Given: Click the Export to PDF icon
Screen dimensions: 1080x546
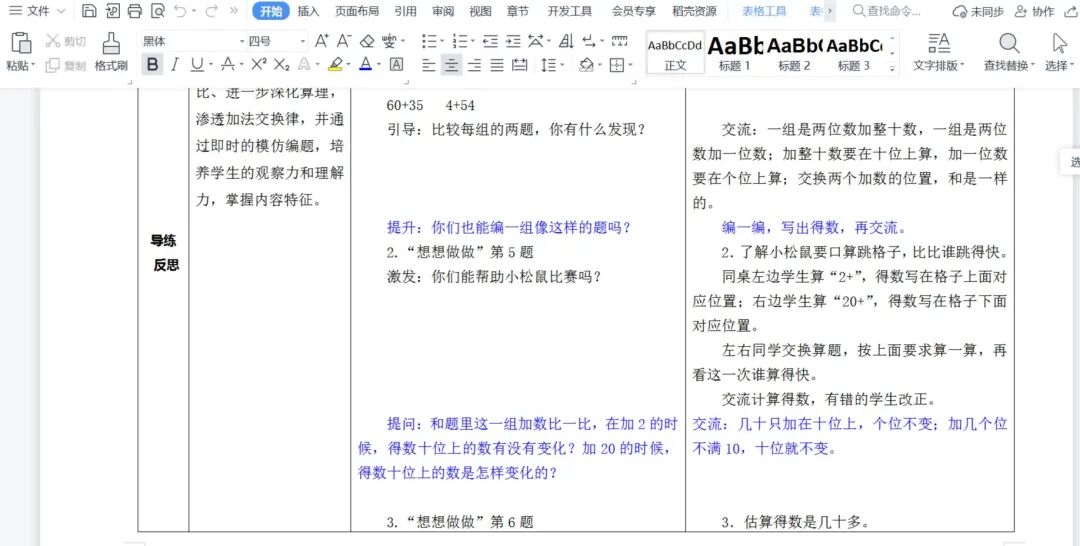Looking at the screenshot, I should pyautogui.click(x=112, y=11).
